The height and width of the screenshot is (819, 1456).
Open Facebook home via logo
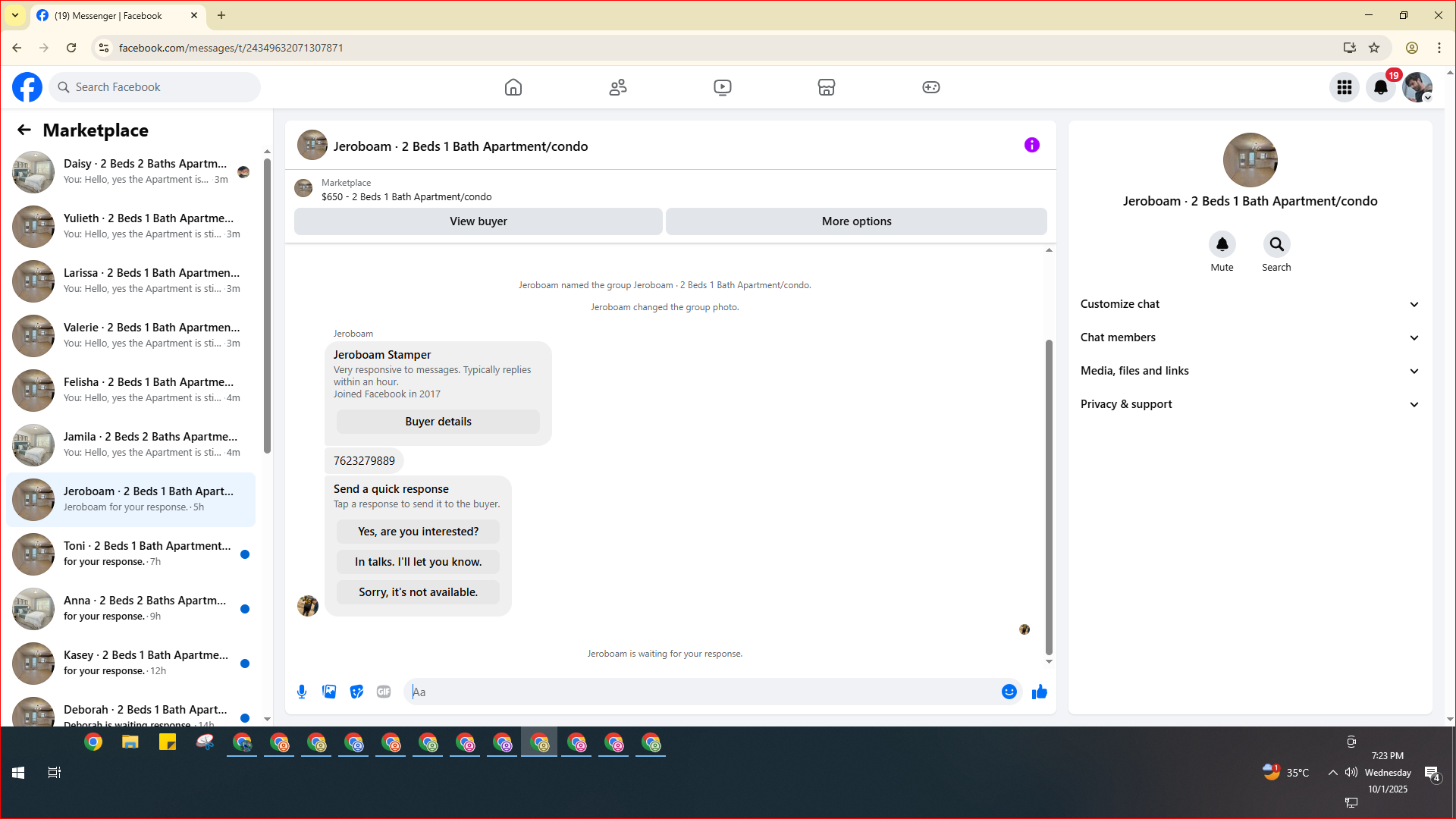point(27,87)
